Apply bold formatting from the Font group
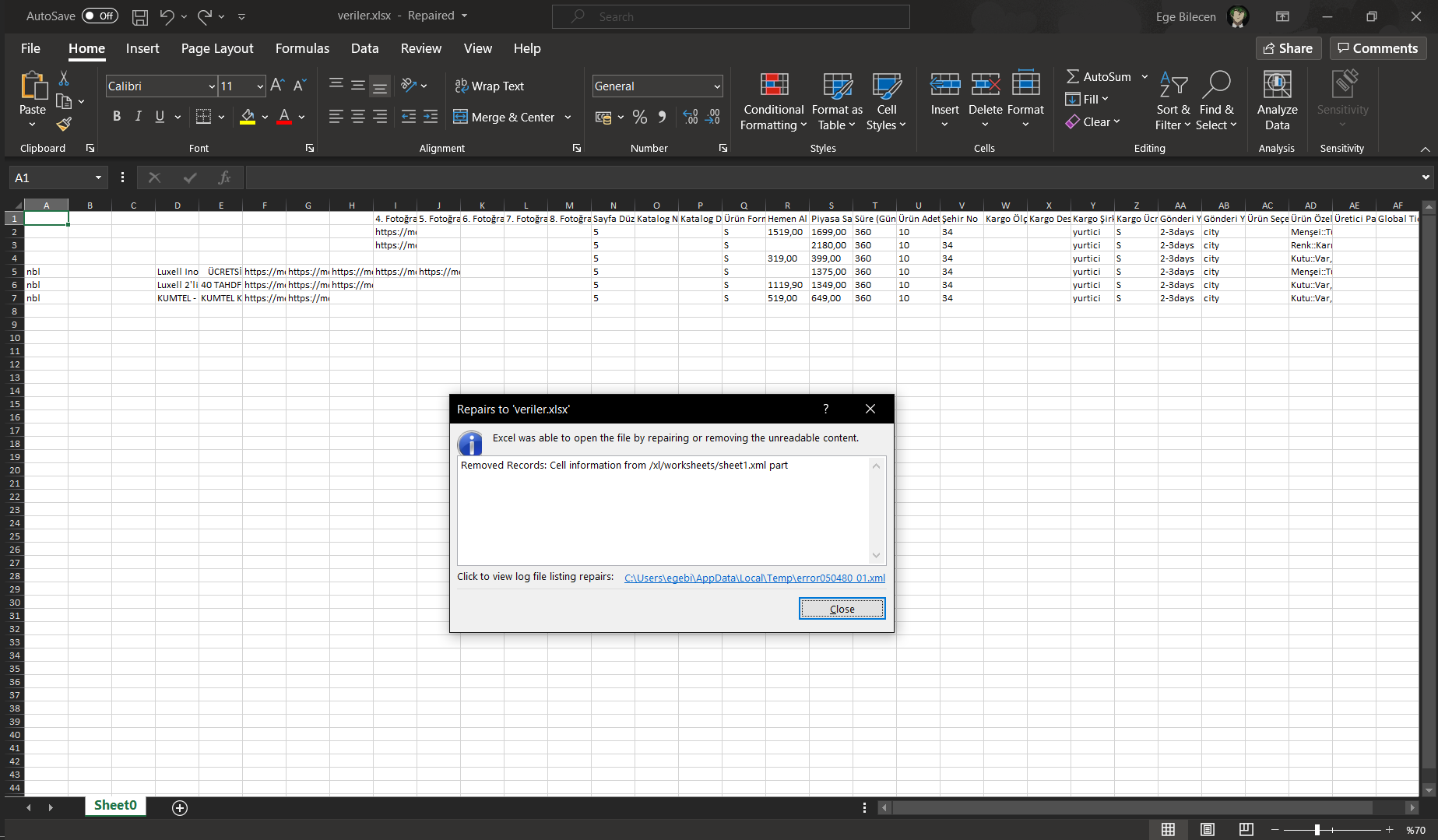This screenshot has width=1438, height=840. pos(117,116)
